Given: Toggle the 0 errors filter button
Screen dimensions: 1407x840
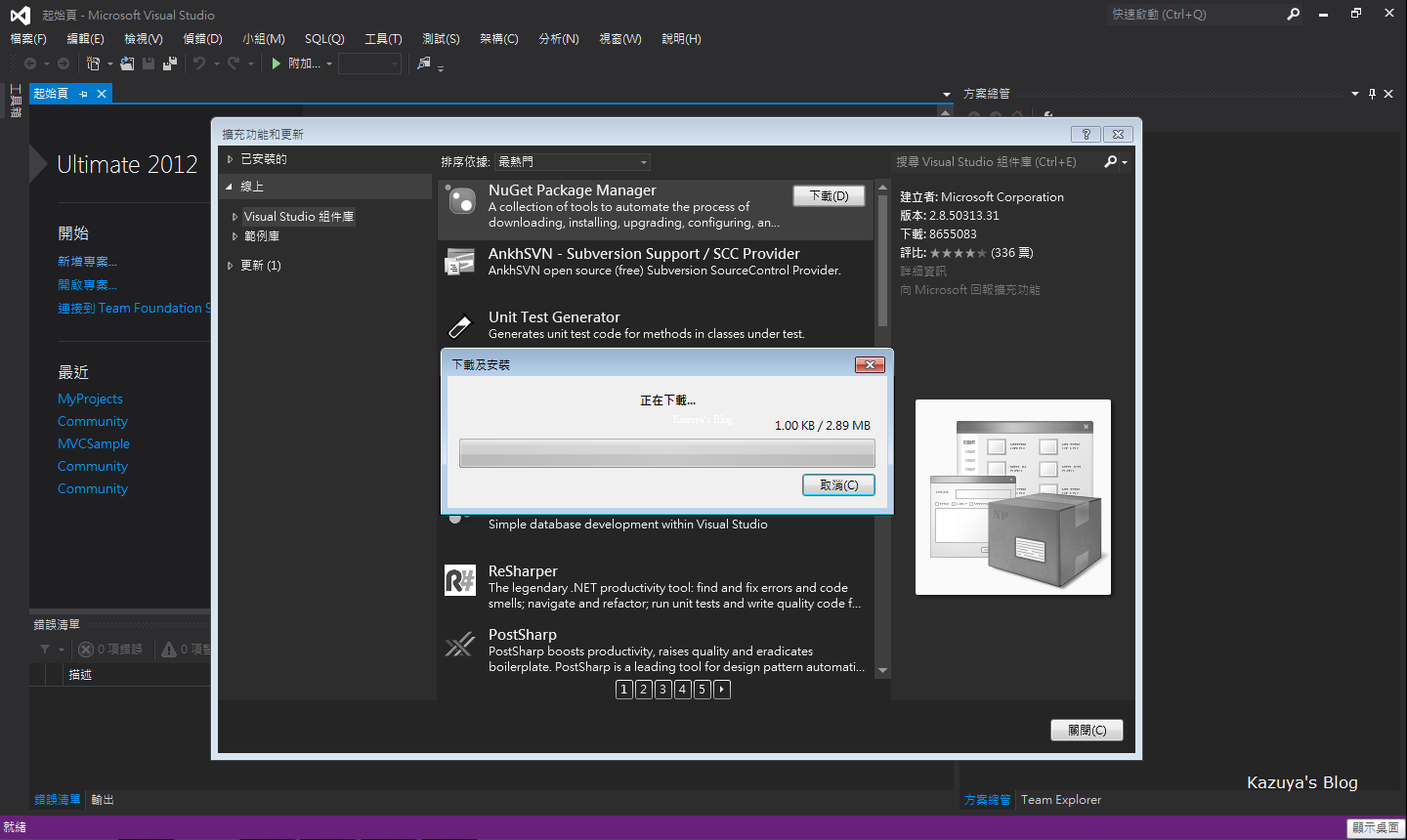Looking at the screenshot, I should click(110, 649).
